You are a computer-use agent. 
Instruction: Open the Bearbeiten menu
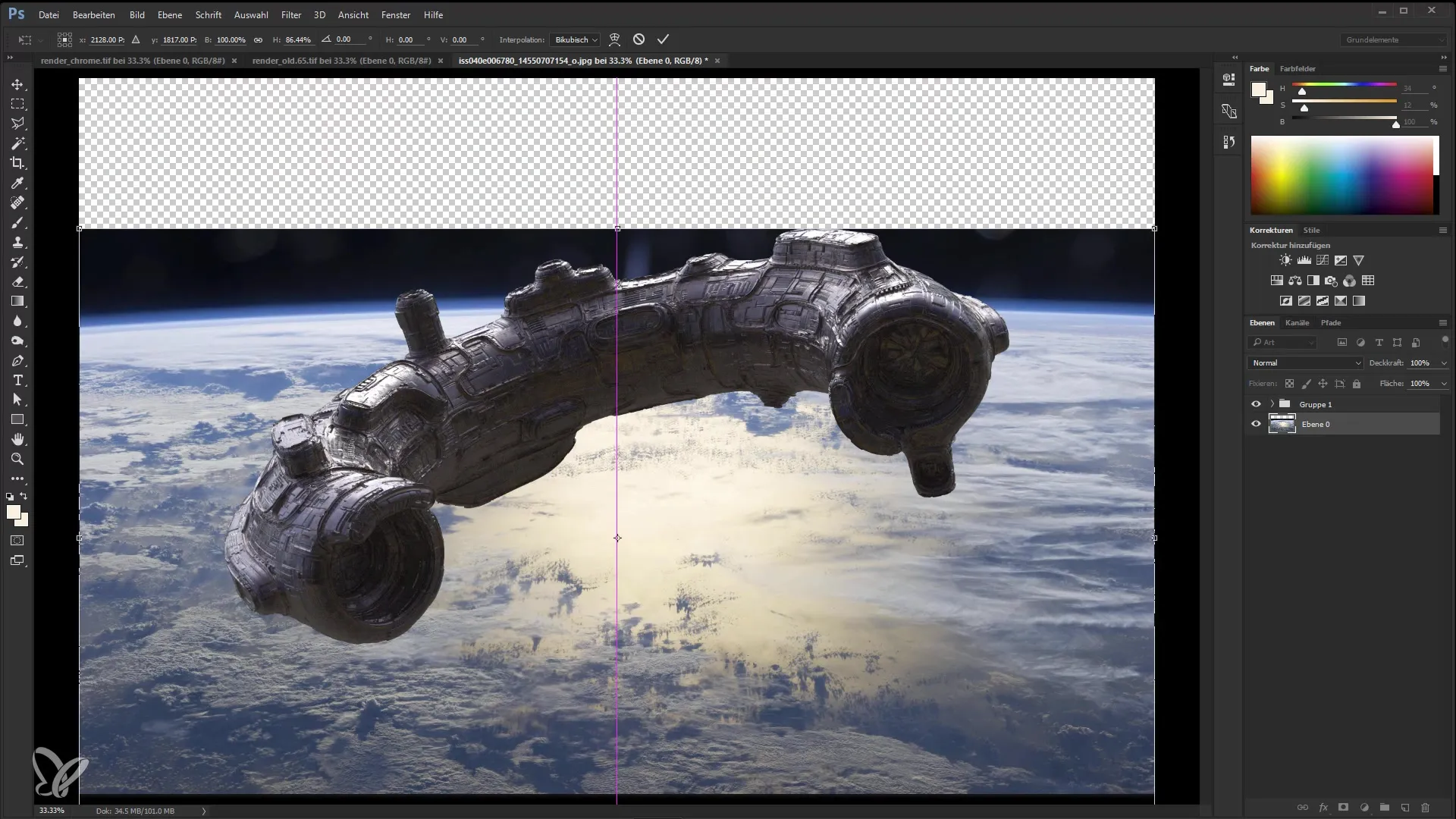point(93,14)
